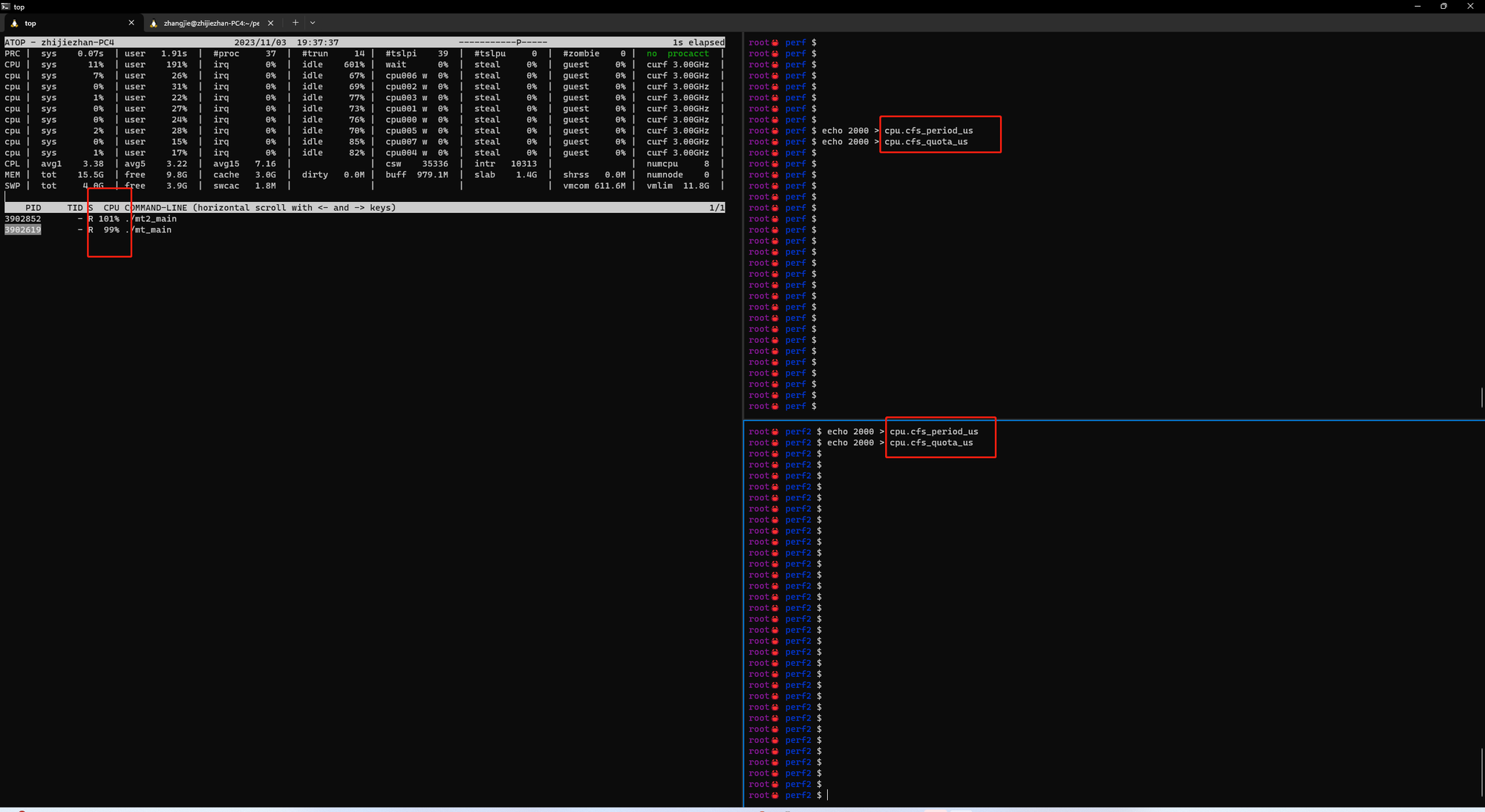Click the '1s elapsed' indicator
1485x812 pixels.
click(x=699, y=42)
